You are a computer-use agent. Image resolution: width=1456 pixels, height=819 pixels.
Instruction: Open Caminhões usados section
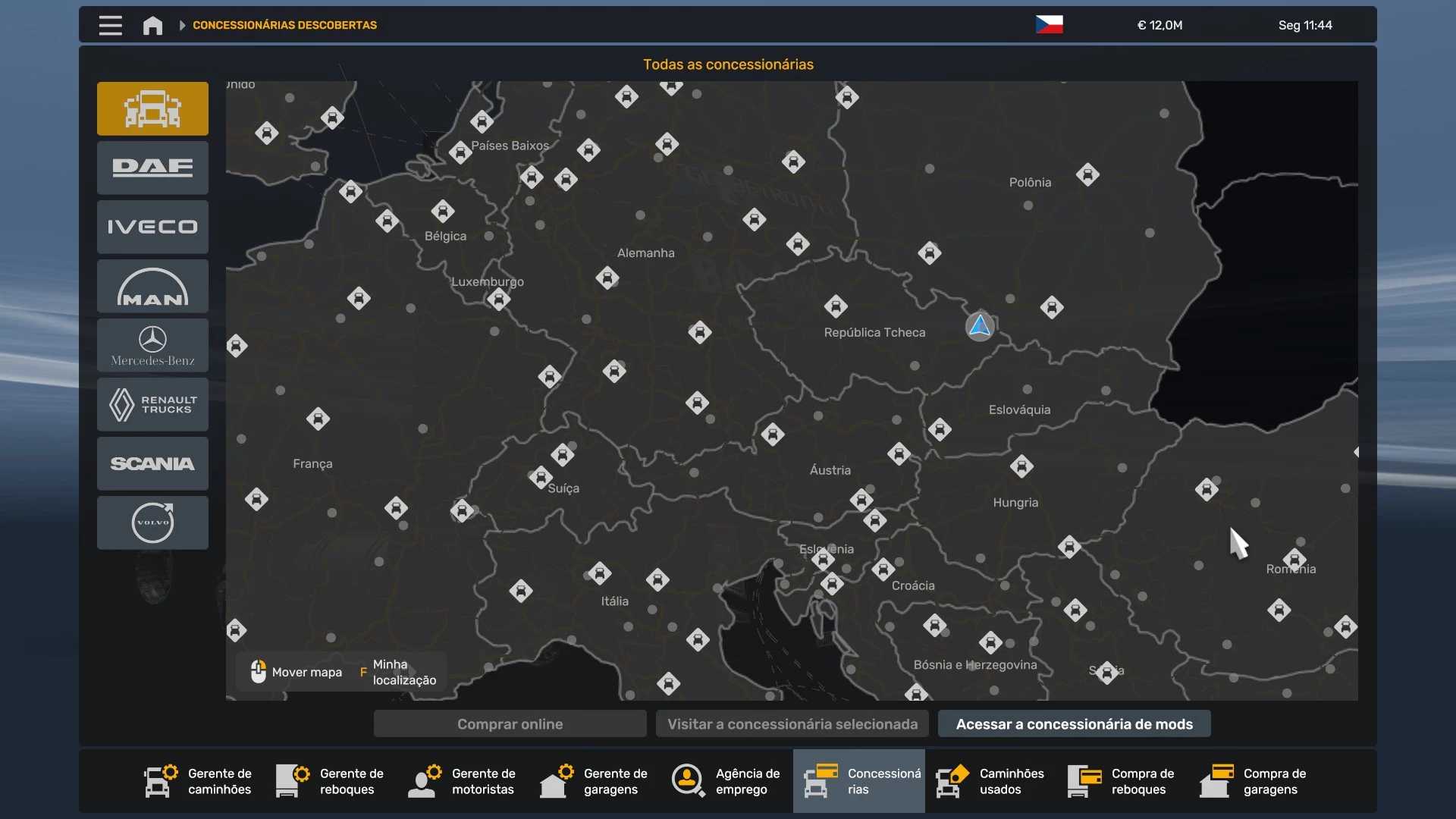click(x=990, y=781)
